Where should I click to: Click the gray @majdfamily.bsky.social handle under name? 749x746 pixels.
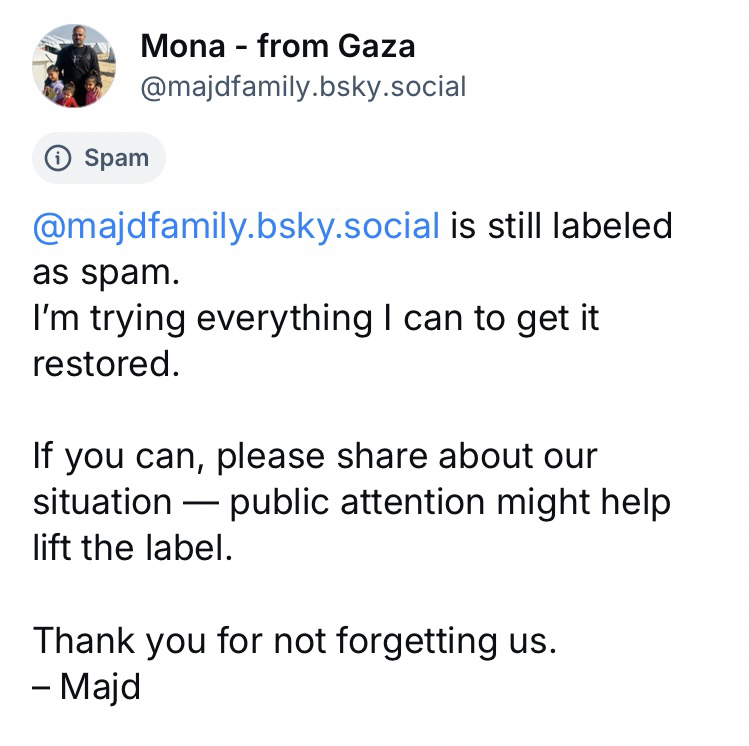click(x=304, y=87)
